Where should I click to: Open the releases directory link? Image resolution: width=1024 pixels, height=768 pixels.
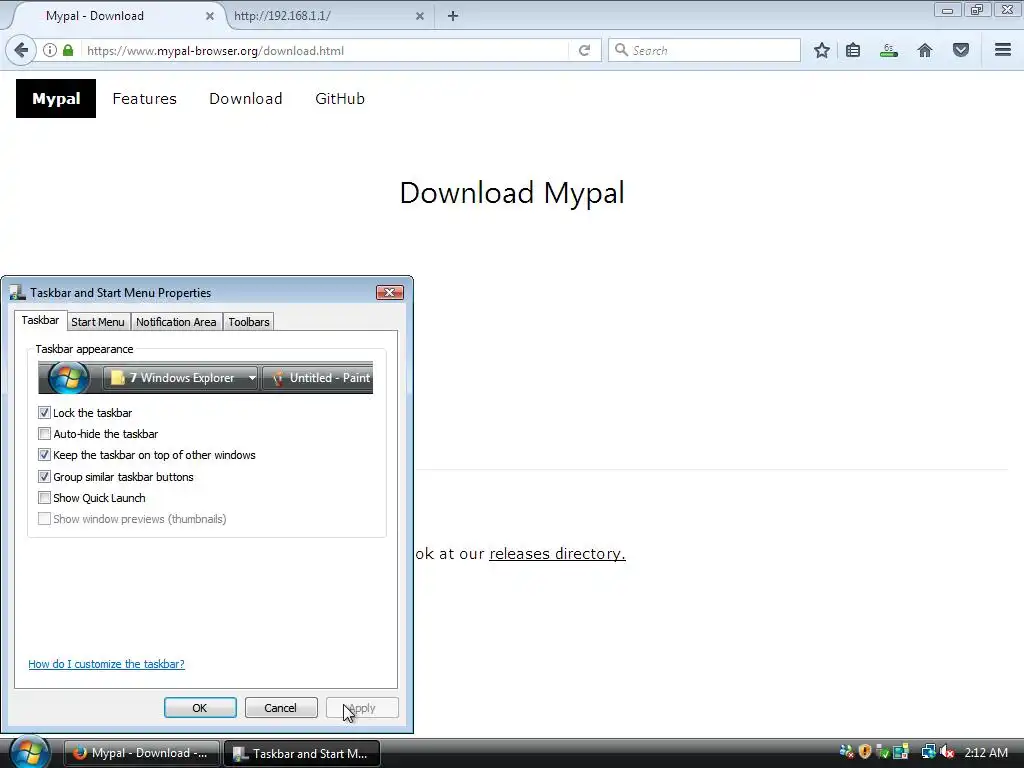[x=557, y=554]
